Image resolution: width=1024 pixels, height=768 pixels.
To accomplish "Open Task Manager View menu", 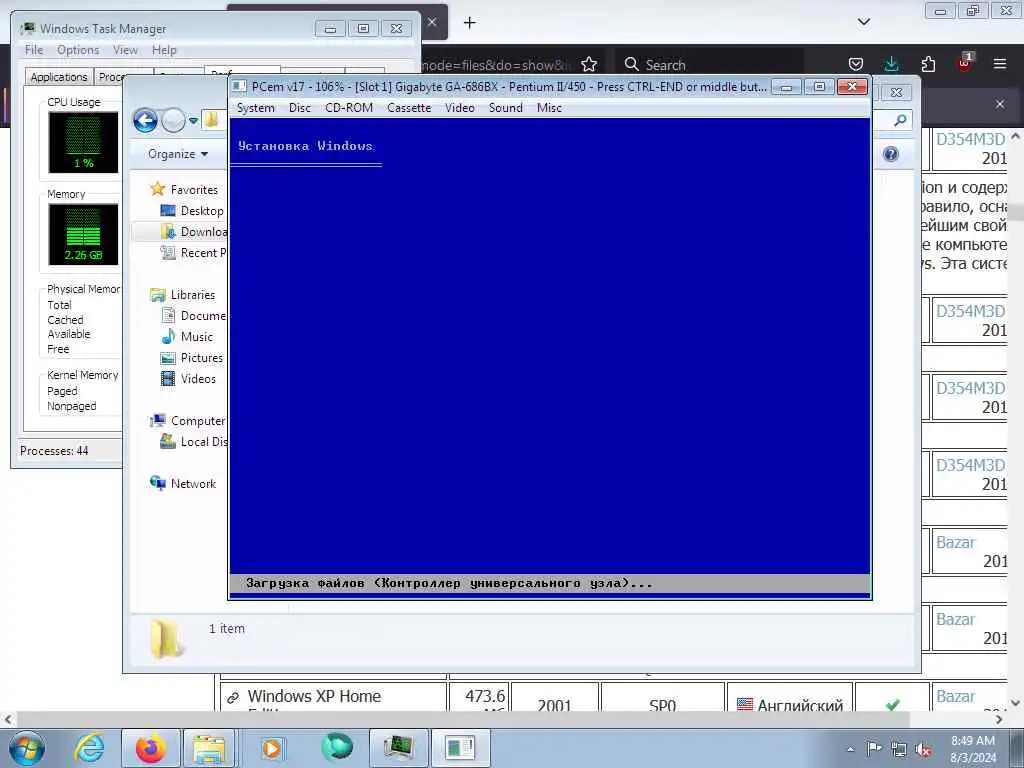I will 125,50.
